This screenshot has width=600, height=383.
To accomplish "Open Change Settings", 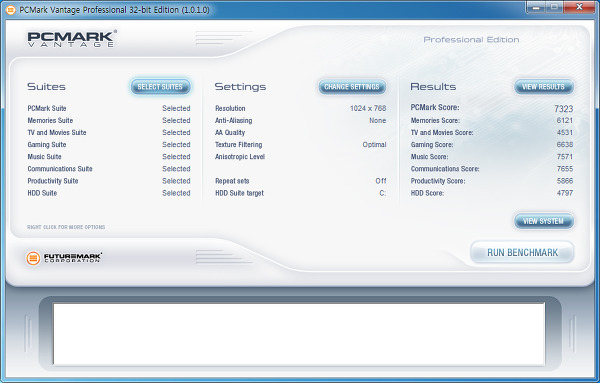I will 352,87.
